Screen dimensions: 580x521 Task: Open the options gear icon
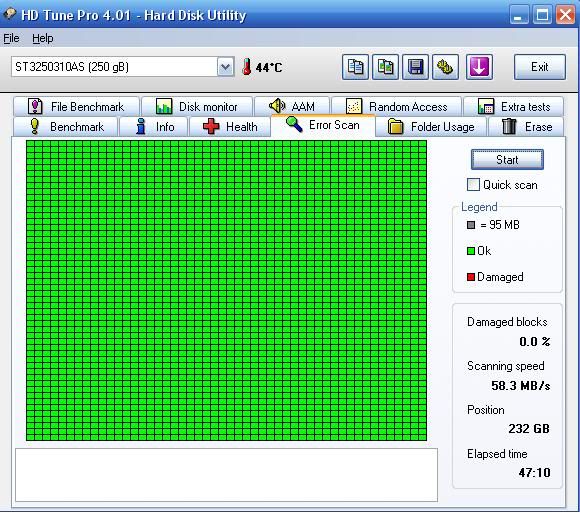coord(445,67)
